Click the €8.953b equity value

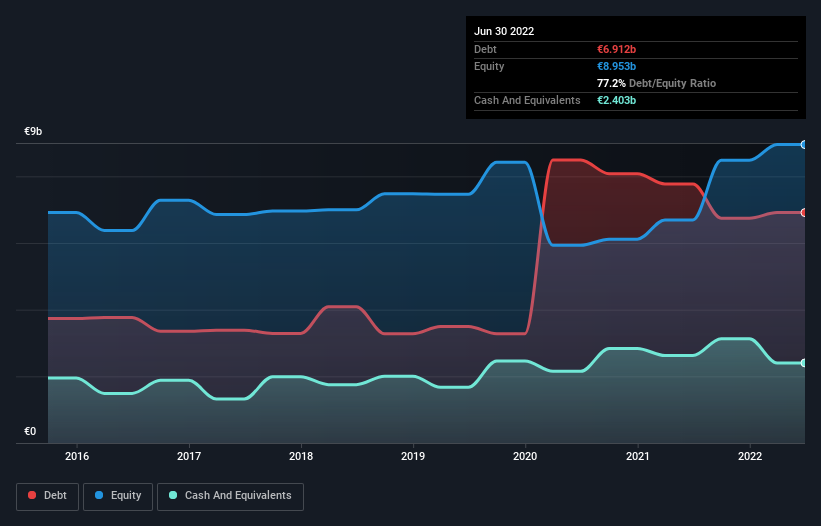(616, 66)
